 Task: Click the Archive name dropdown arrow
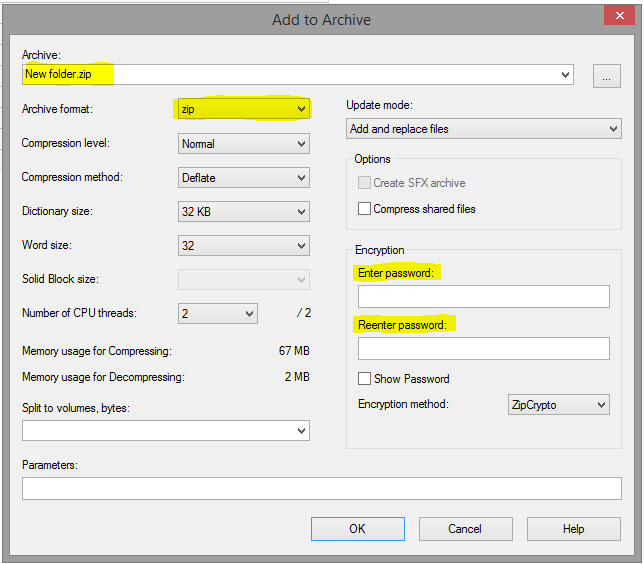(x=566, y=75)
